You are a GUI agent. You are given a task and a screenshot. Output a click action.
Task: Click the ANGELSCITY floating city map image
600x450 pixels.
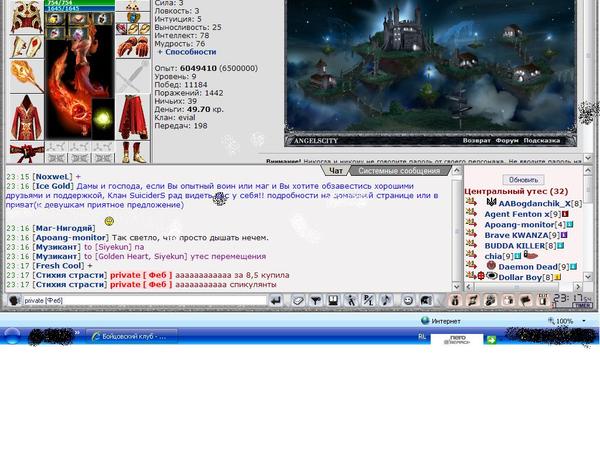[430, 67]
